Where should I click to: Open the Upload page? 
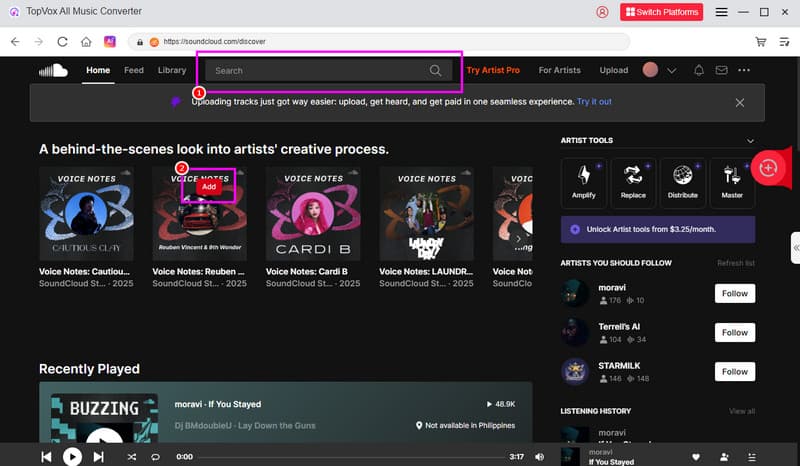(614, 70)
